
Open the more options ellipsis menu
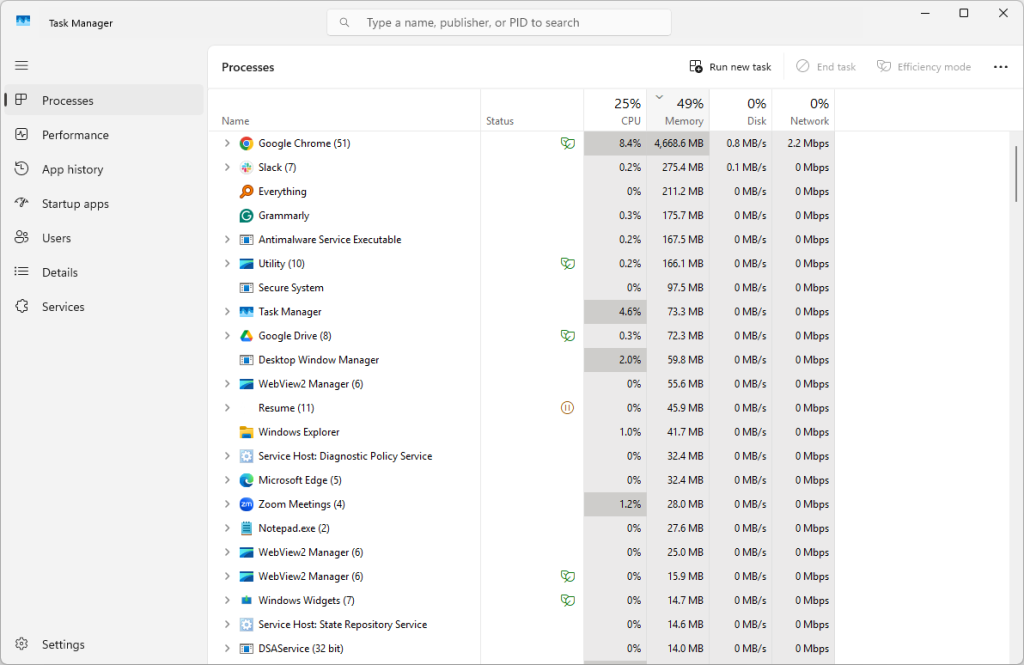1000,67
